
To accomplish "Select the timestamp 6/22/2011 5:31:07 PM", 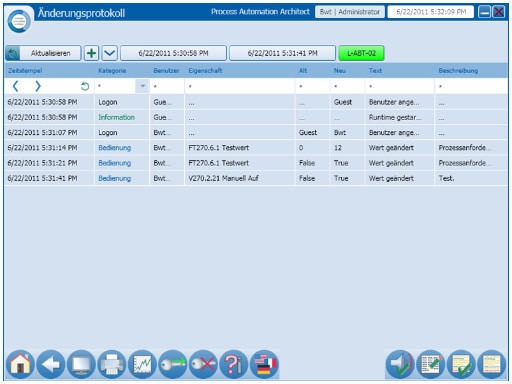I will pyautogui.click(x=42, y=132).
